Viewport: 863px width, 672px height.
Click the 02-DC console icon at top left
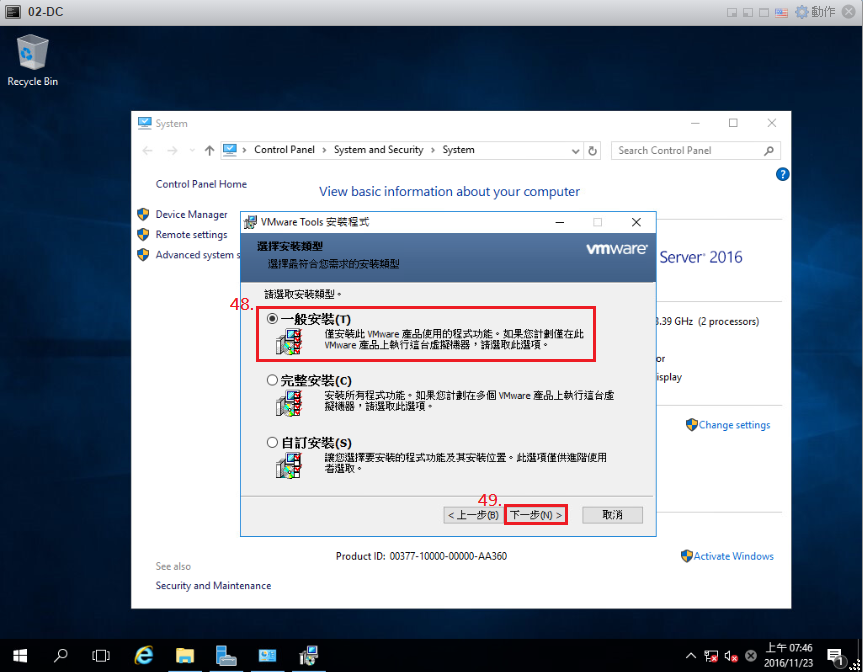click(x=13, y=12)
